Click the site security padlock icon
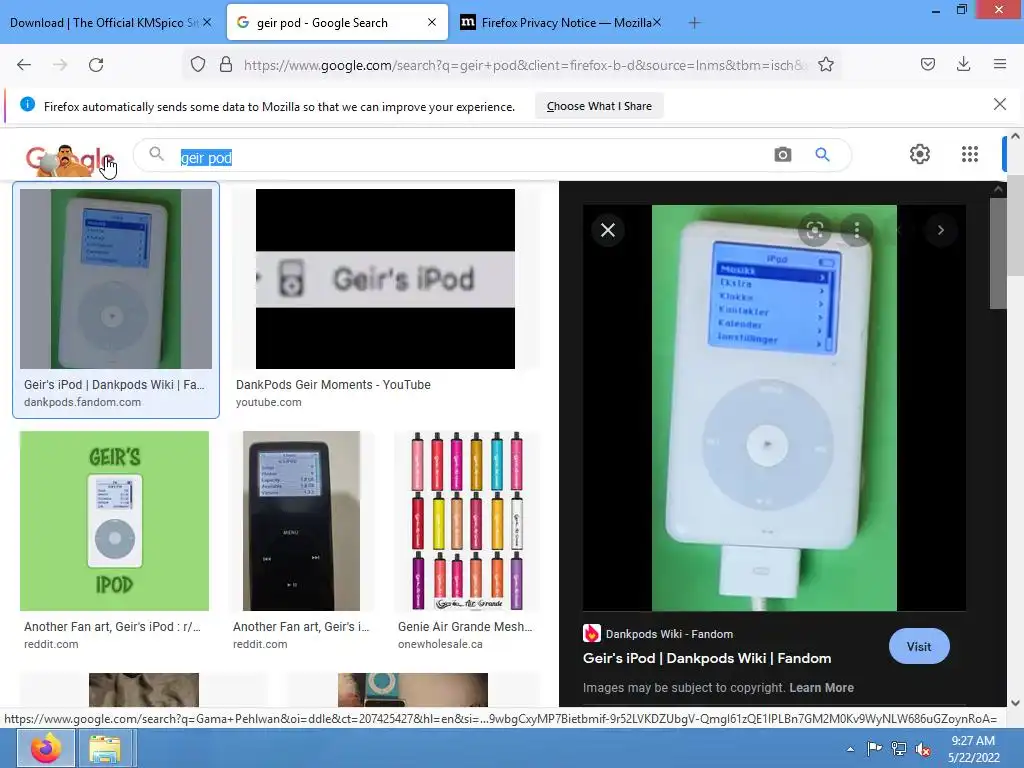Viewport: 1024px width, 768px height. click(x=226, y=64)
